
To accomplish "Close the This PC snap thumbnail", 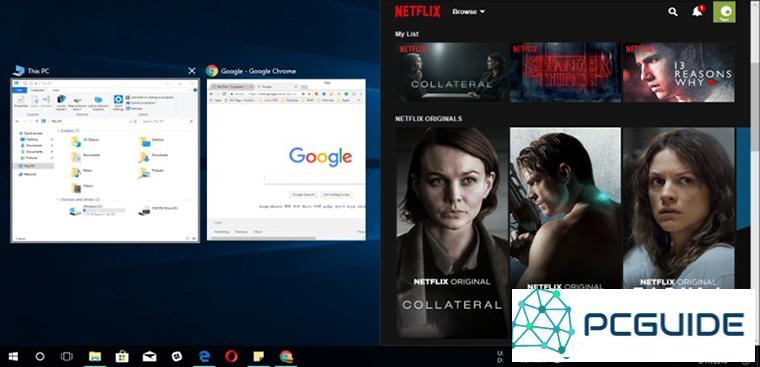I will point(192,71).
